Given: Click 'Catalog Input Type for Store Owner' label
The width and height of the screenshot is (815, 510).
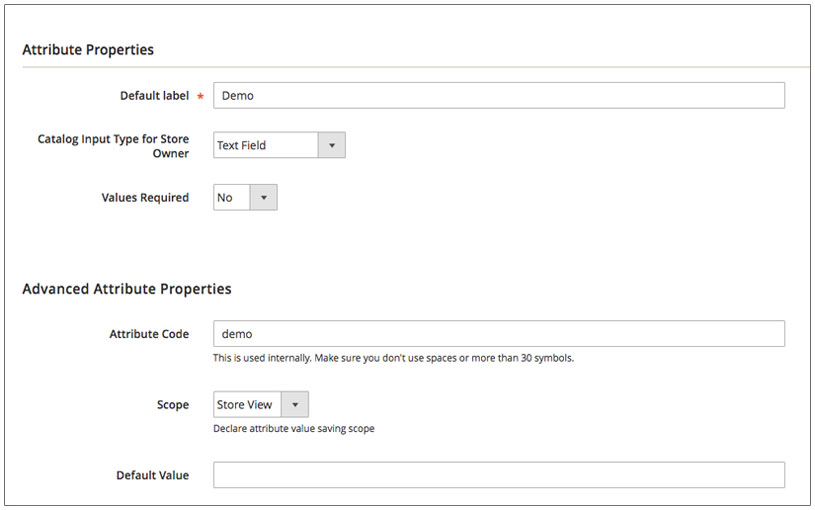Looking at the screenshot, I should (x=113, y=146).
